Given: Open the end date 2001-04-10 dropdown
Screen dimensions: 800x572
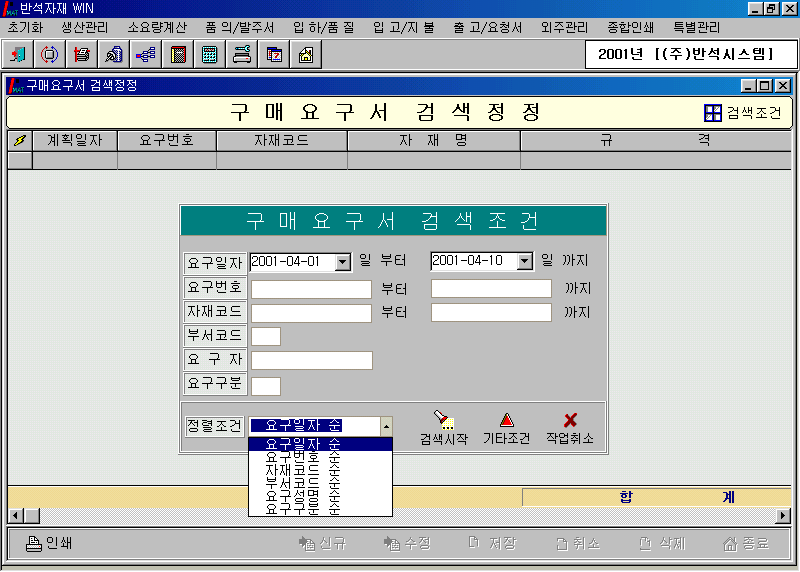Looking at the screenshot, I should coord(523,261).
